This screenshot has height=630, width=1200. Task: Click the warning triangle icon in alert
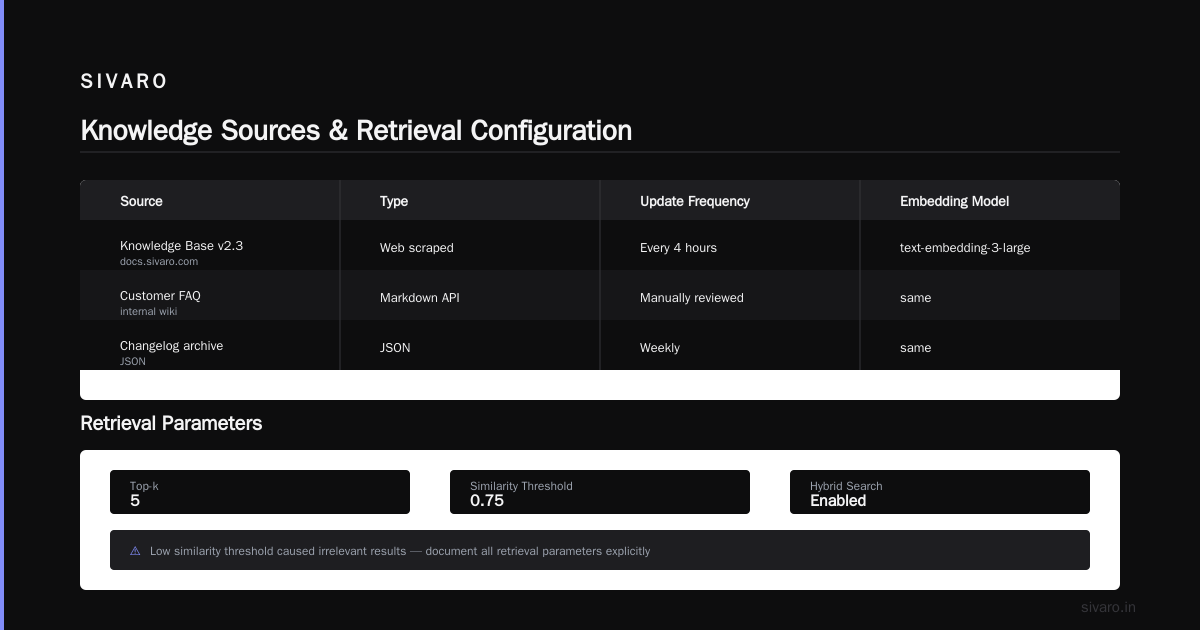(x=135, y=551)
